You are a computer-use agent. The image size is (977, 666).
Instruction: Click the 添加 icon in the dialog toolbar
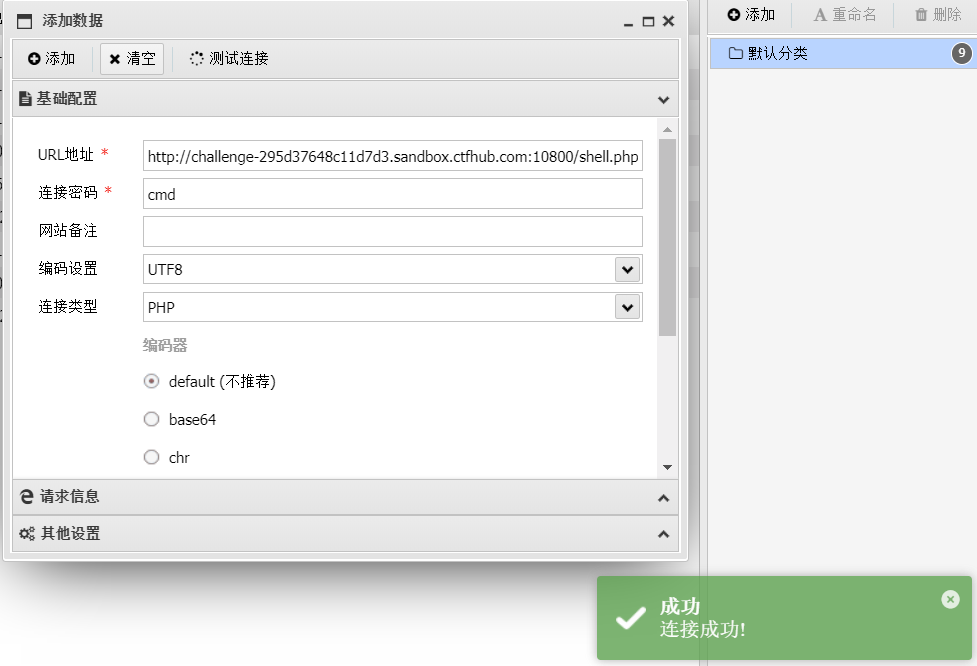pos(32,59)
